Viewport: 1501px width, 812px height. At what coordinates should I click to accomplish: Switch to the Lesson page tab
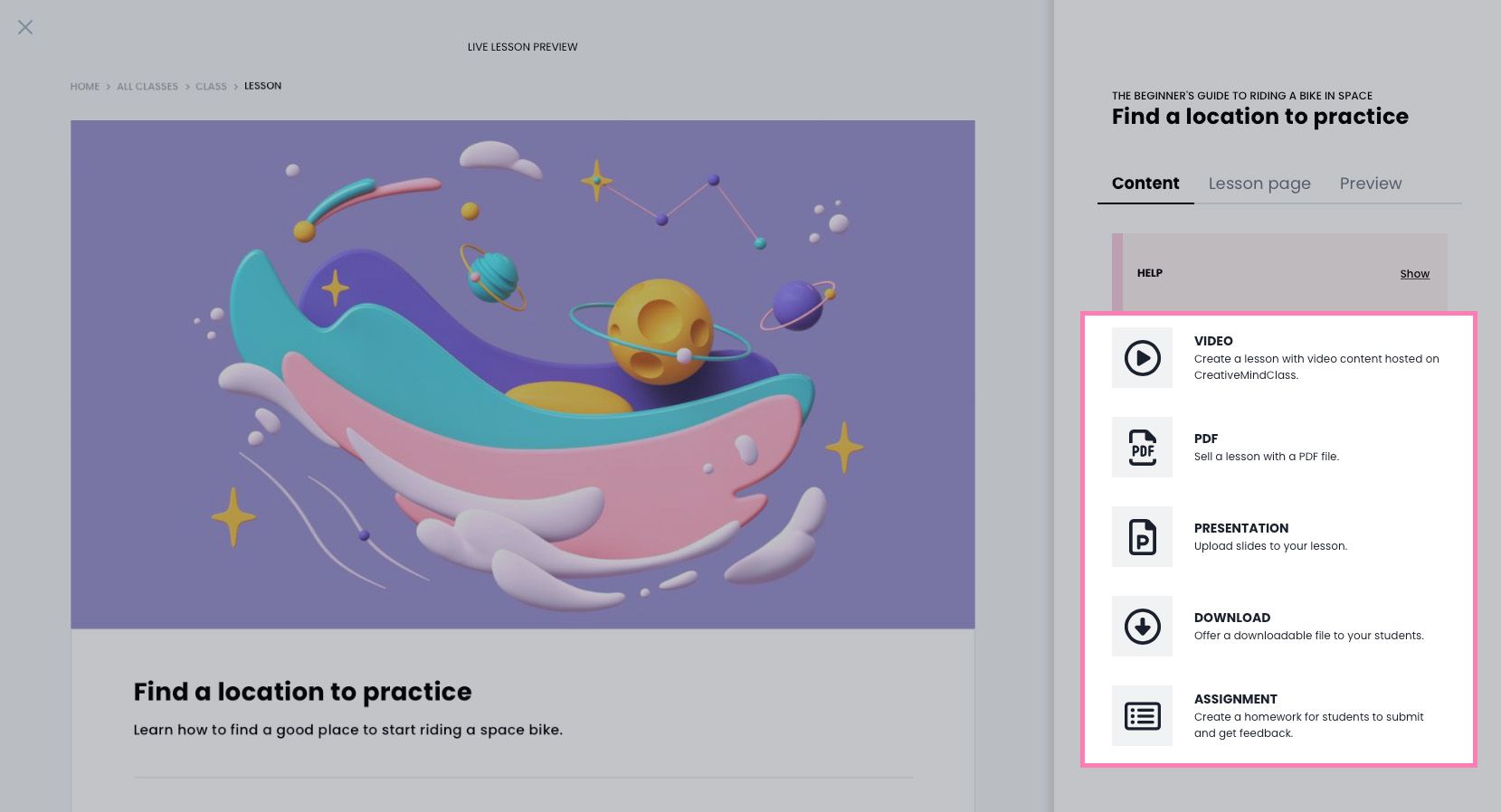1259,184
